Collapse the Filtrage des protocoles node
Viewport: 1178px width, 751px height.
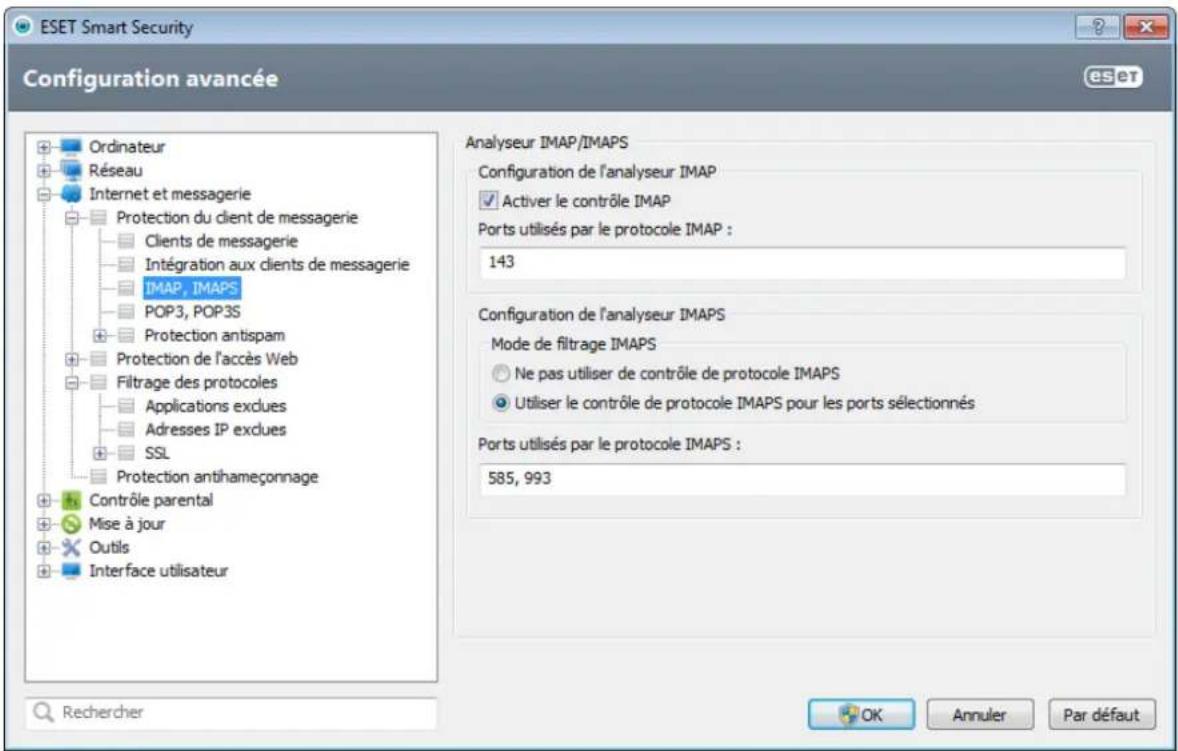72,383
